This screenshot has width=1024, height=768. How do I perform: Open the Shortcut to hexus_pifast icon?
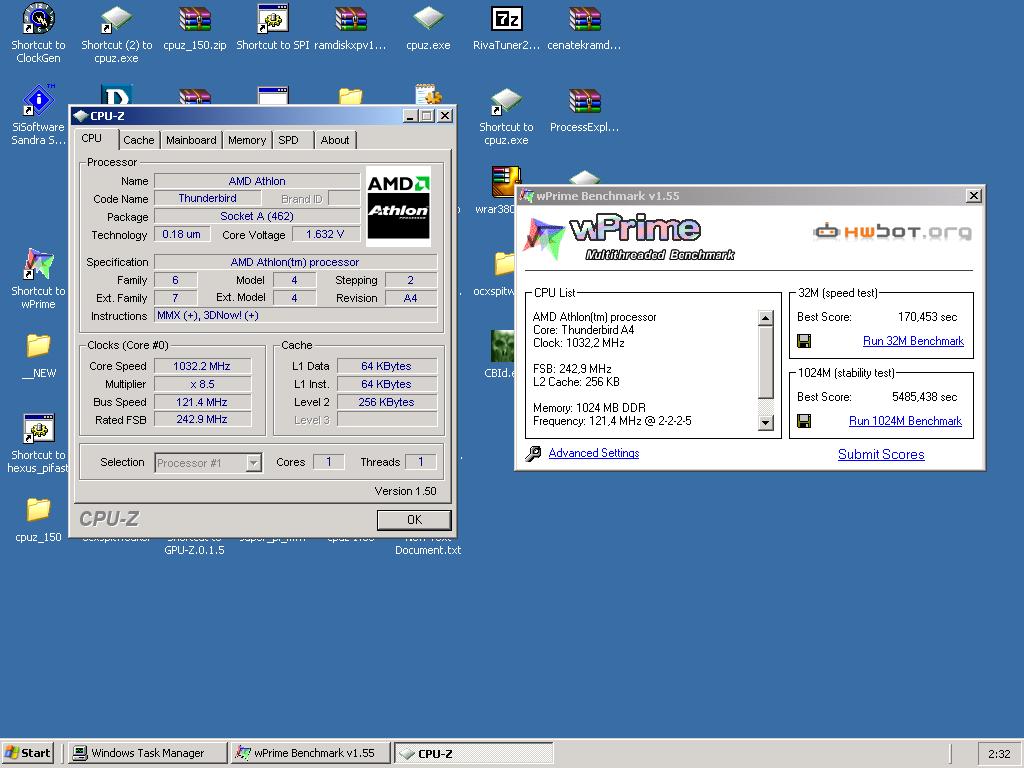coord(38,429)
